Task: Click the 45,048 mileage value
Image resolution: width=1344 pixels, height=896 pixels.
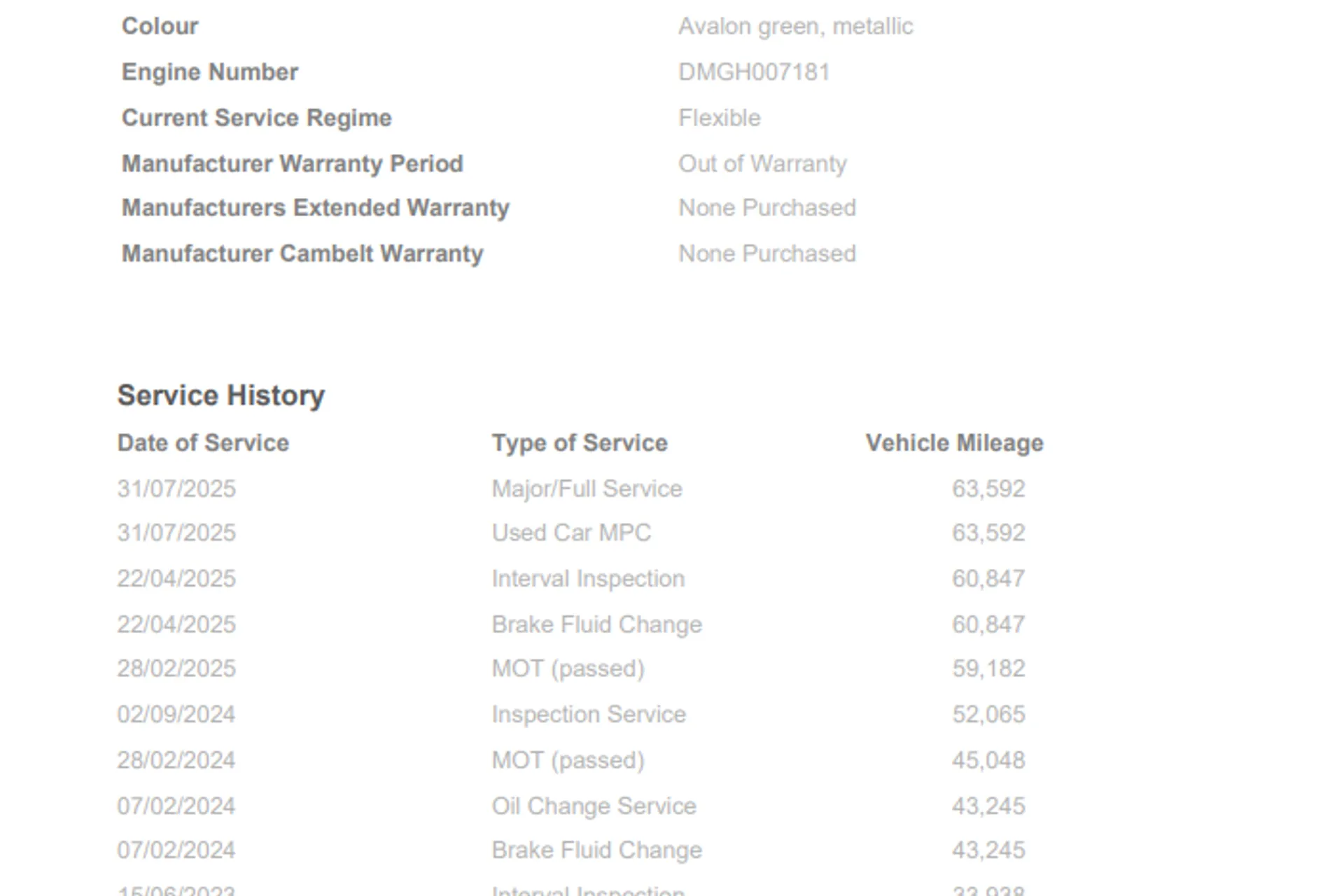Action: point(988,760)
